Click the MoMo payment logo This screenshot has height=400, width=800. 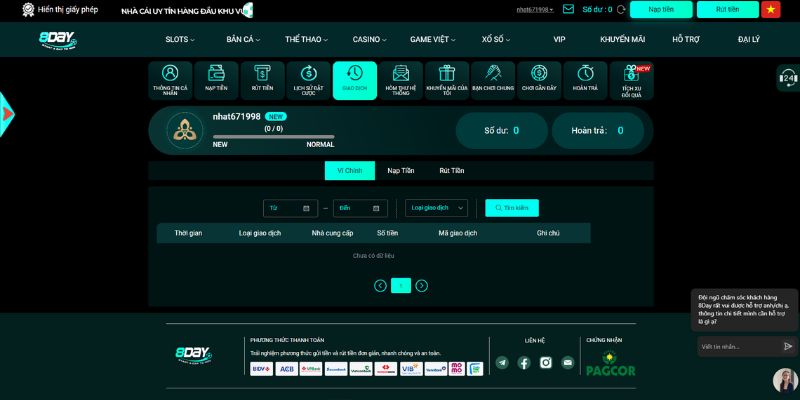click(457, 369)
